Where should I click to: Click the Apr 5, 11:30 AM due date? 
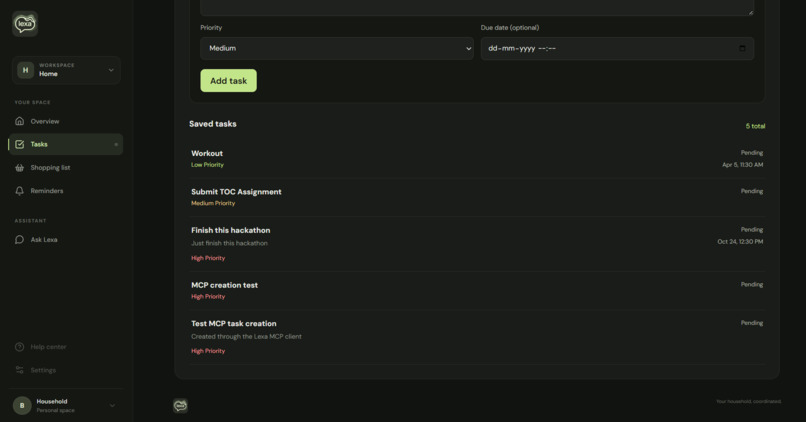pyautogui.click(x=742, y=165)
